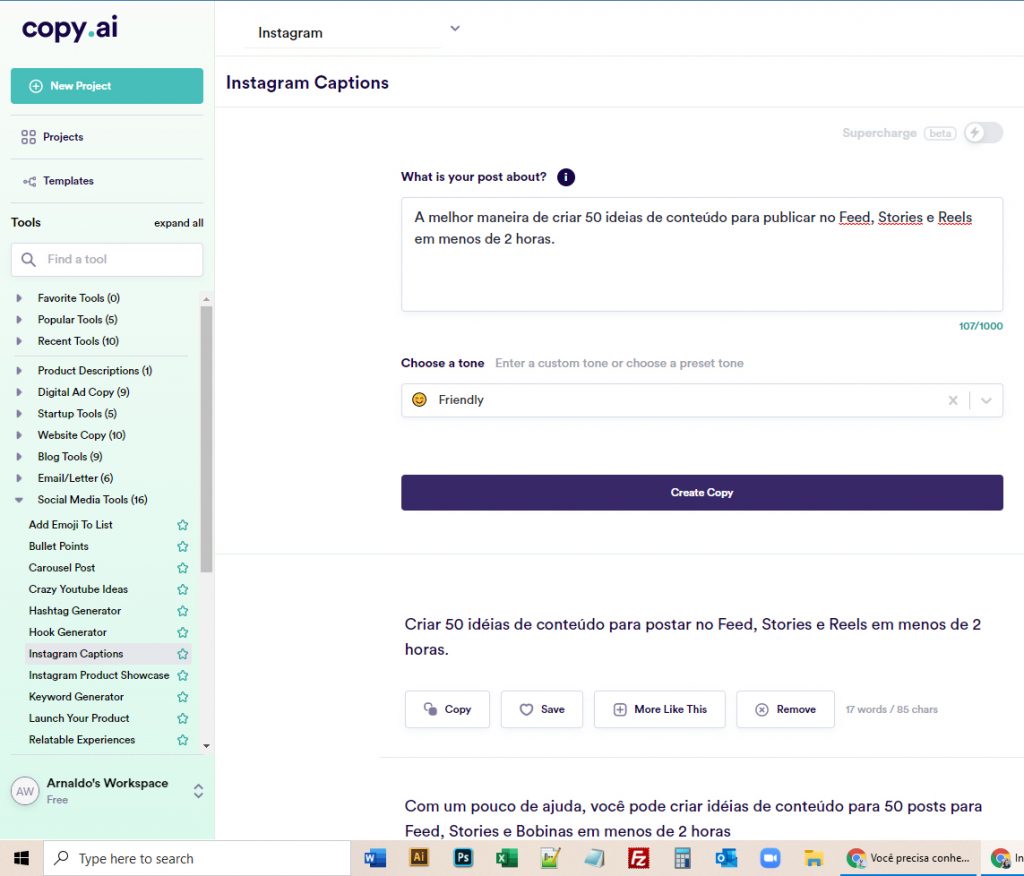Open File Explorer from the taskbar
Screen dimensions: 1024x876
(x=814, y=858)
